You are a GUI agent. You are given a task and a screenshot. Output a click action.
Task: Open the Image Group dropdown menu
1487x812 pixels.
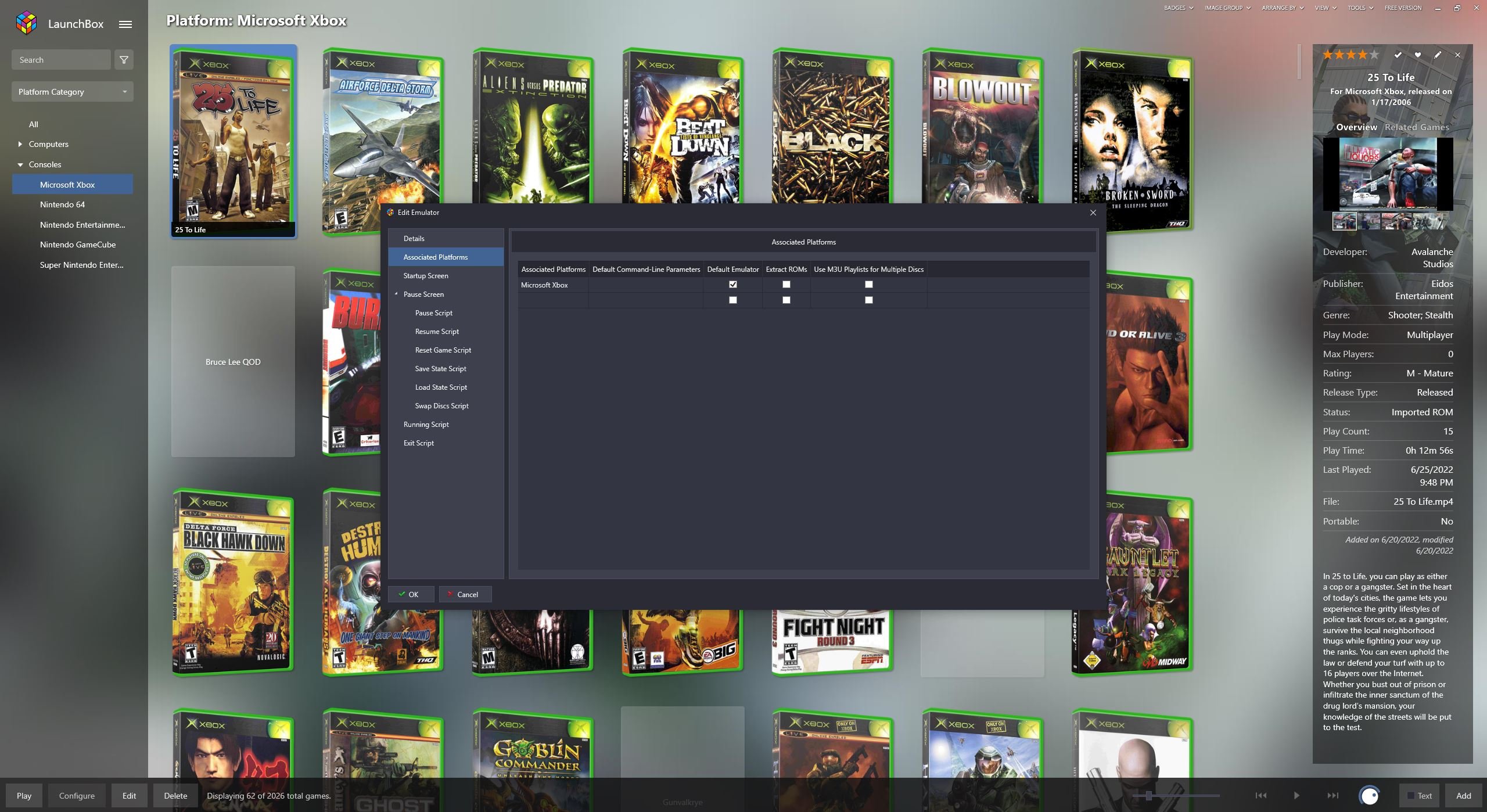click(x=1227, y=8)
